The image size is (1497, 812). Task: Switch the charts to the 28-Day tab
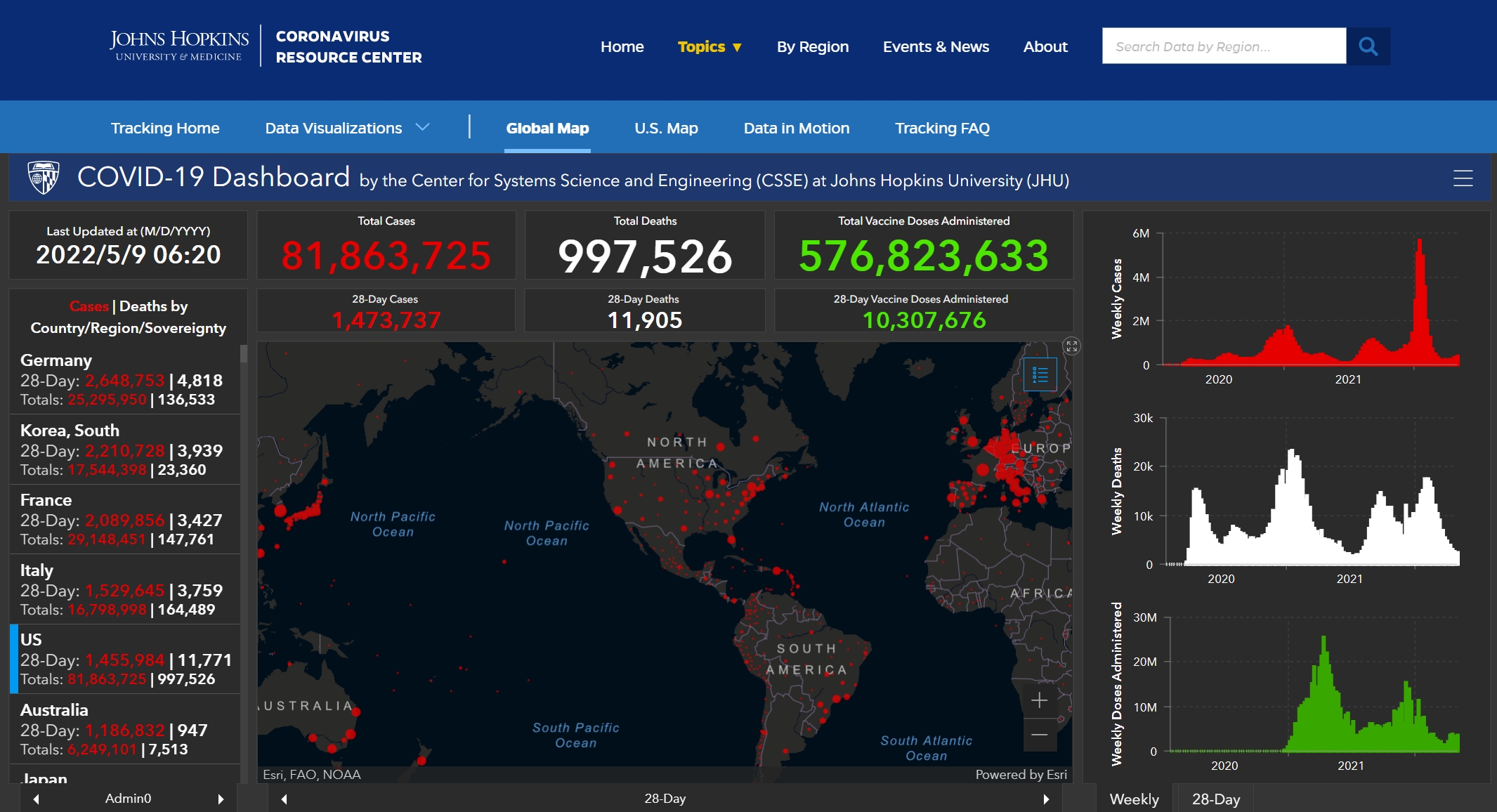pos(1215,799)
